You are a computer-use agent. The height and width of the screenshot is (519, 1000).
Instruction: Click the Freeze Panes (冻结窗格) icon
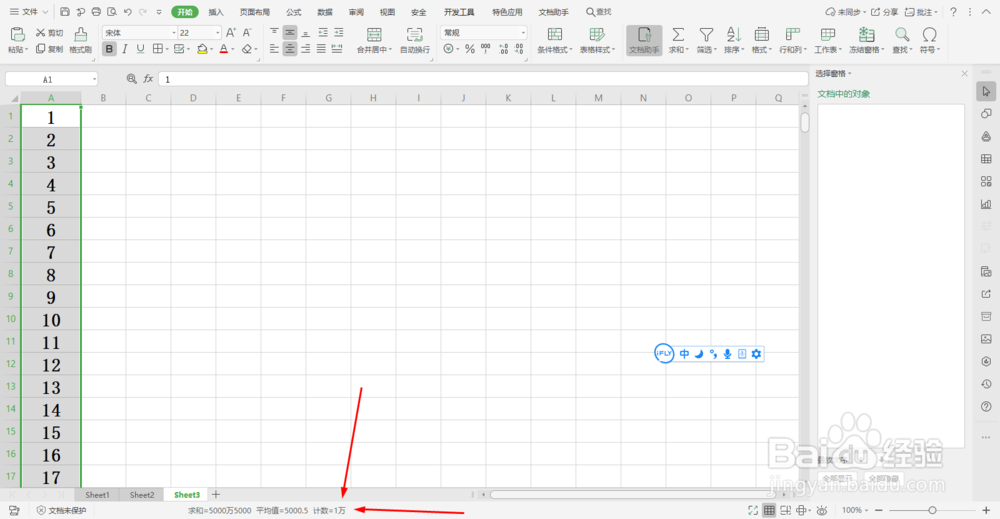click(x=866, y=34)
